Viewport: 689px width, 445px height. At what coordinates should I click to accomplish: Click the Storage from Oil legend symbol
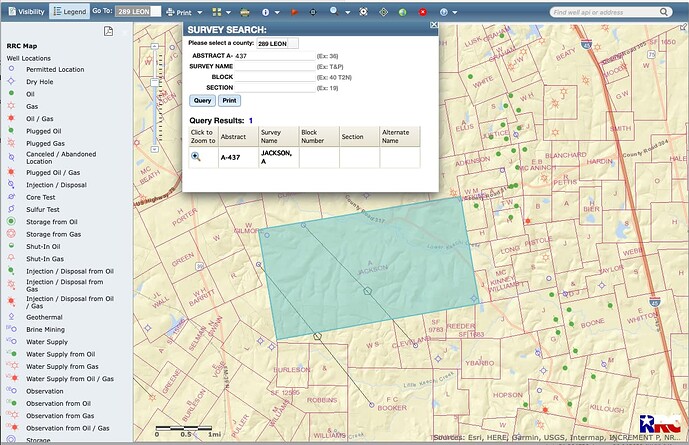[11, 221]
